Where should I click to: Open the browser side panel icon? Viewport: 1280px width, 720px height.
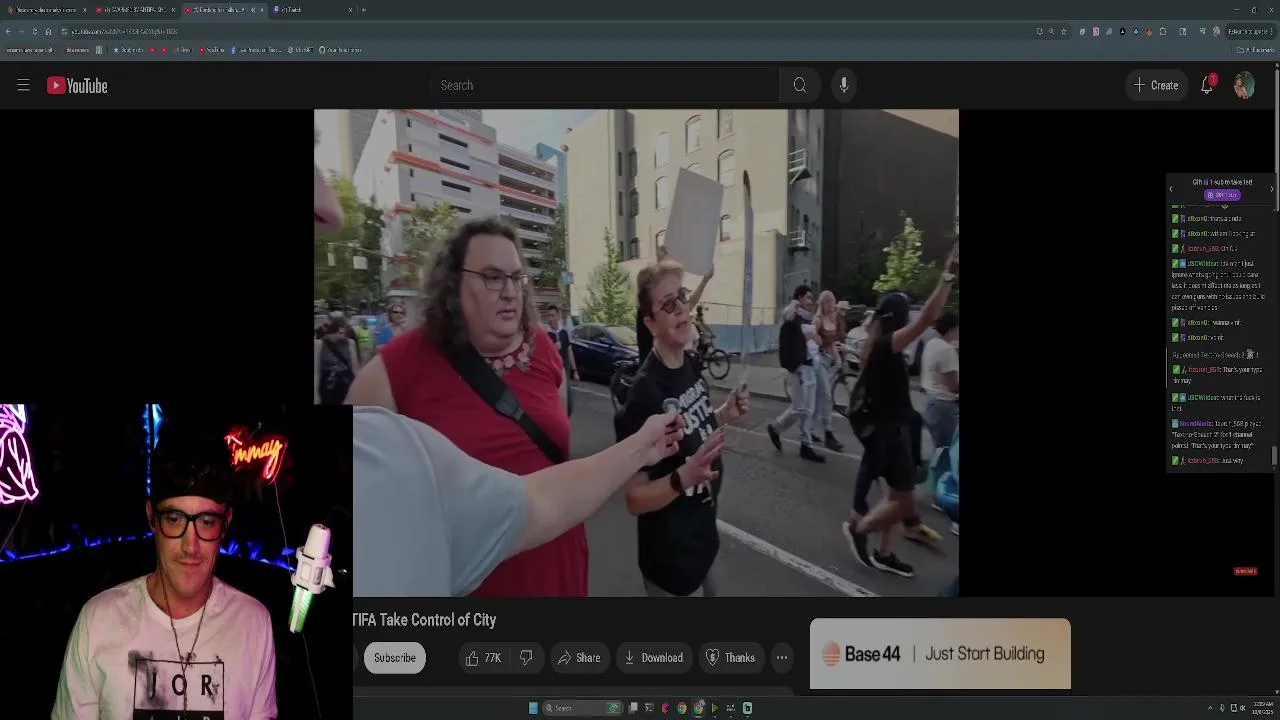[1183, 32]
